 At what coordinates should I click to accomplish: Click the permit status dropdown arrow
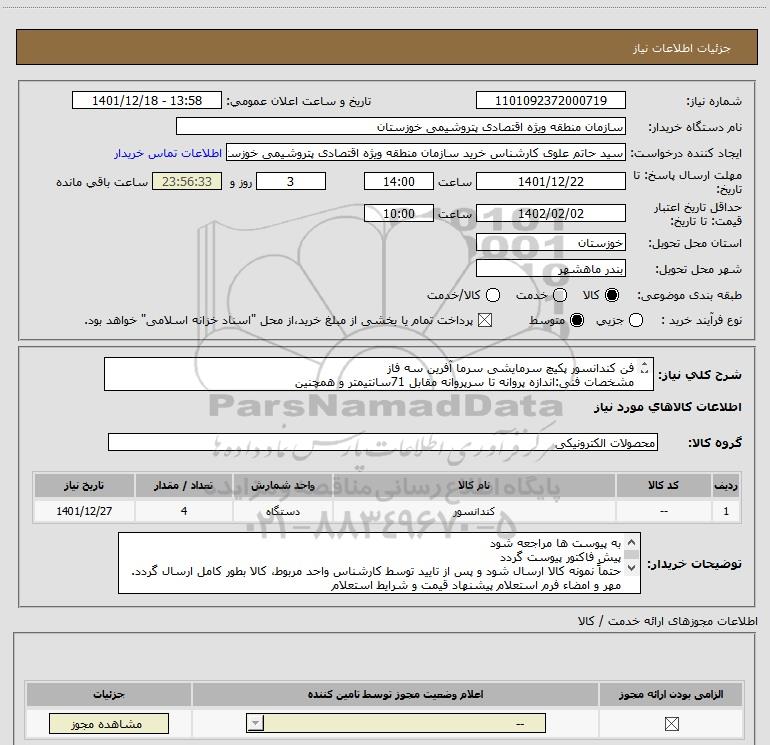(255, 723)
